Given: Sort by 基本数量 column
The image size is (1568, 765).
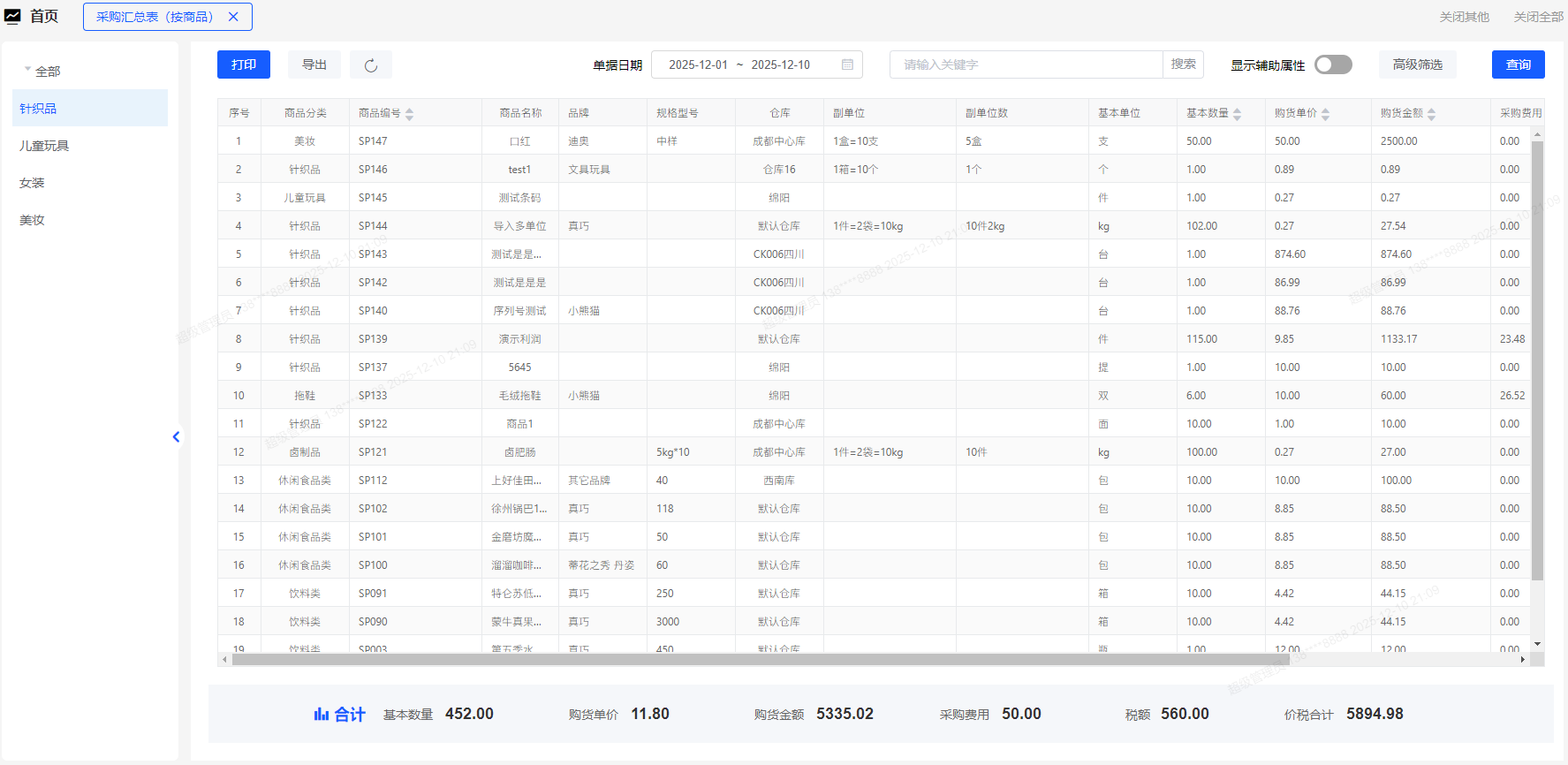Looking at the screenshot, I should (1237, 114).
